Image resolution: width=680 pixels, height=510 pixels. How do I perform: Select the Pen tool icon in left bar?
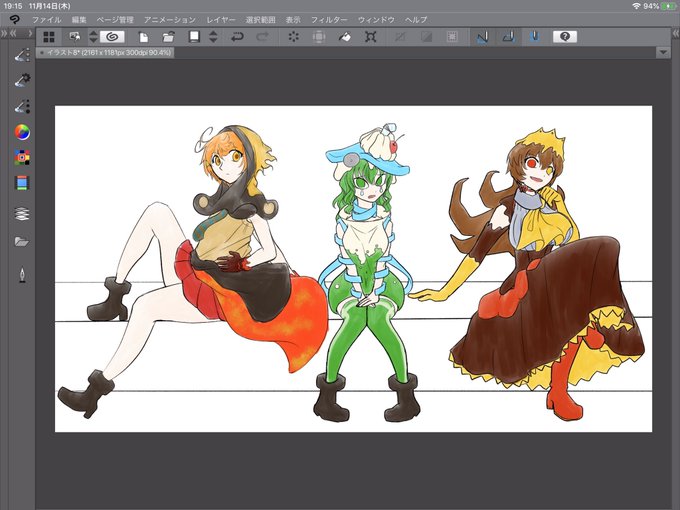click(22, 275)
